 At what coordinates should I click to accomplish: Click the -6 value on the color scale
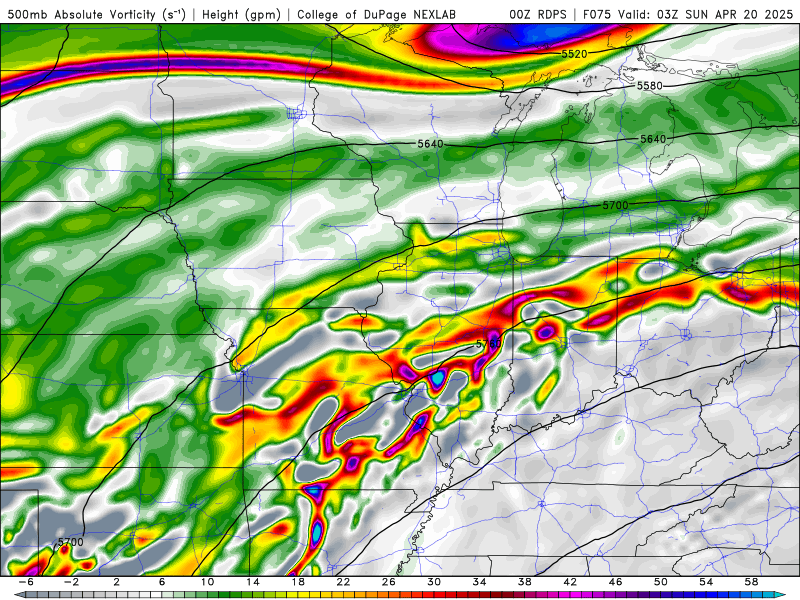tap(26, 582)
